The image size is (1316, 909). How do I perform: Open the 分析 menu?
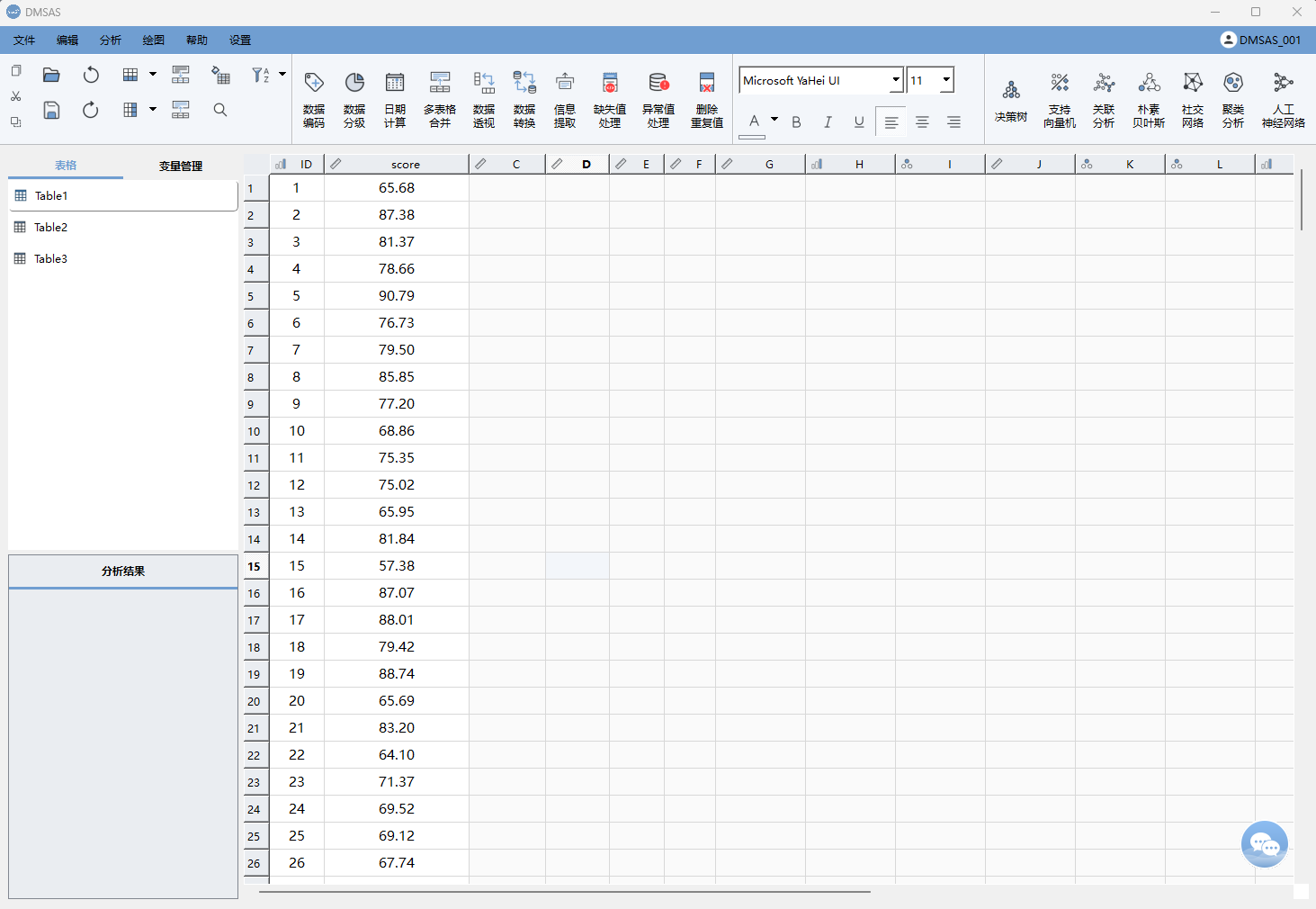[x=111, y=40]
